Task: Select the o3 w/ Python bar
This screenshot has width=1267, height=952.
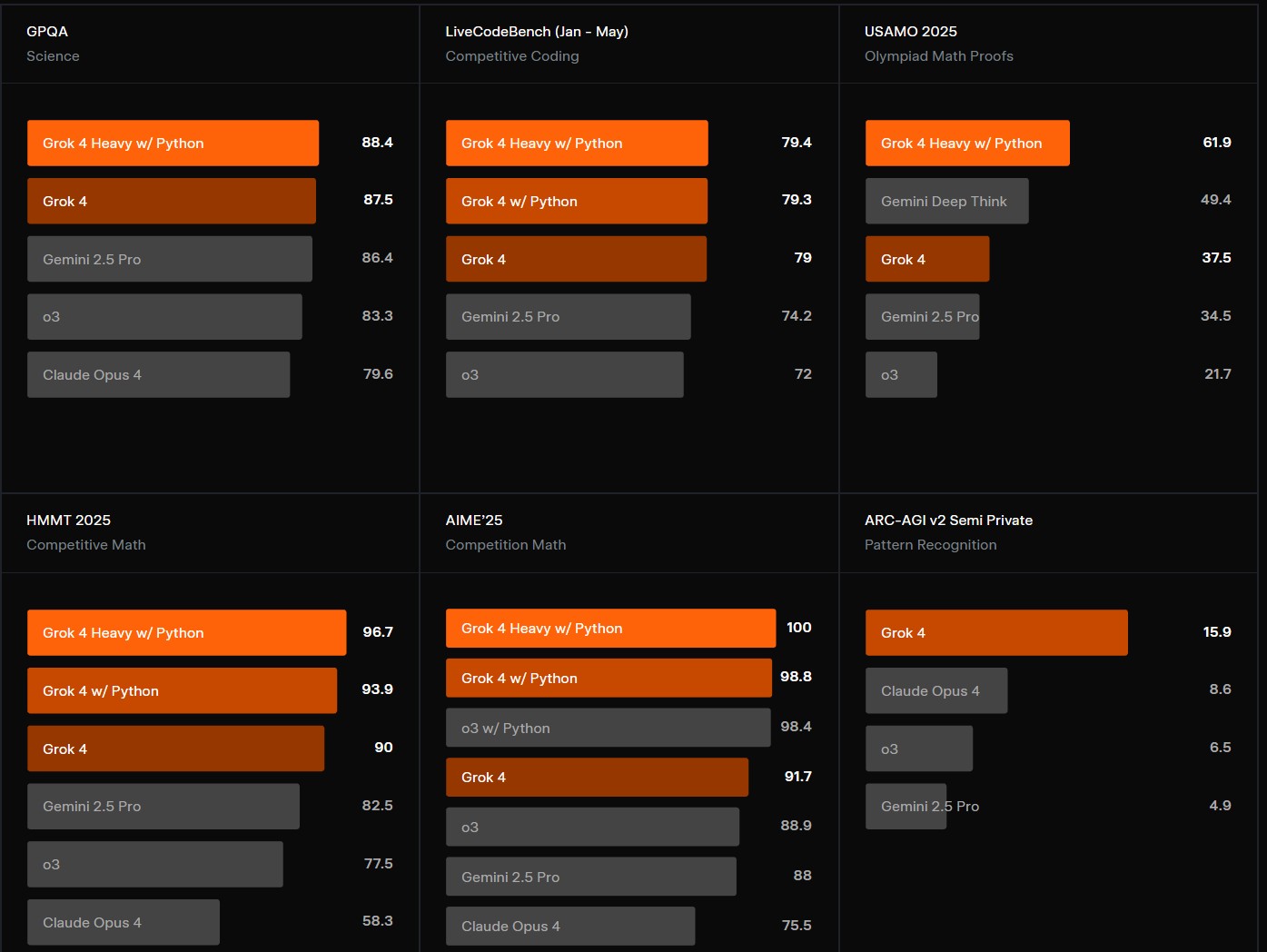Action: pyautogui.click(x=609, y=728)
